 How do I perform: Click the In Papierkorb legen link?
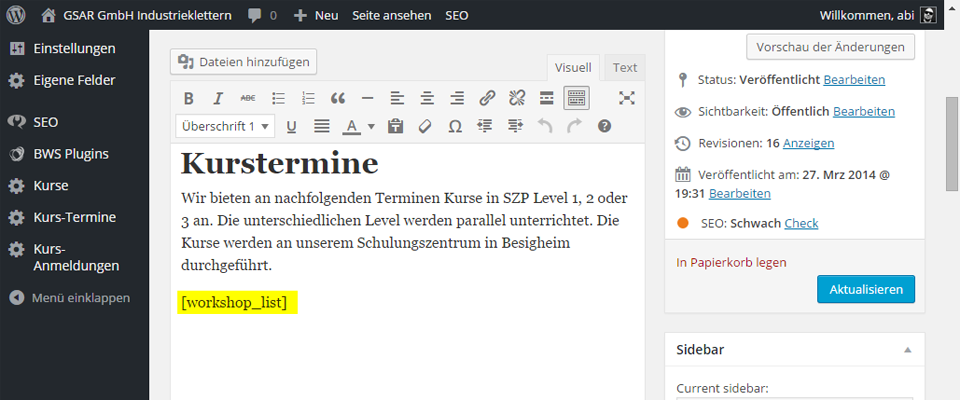(731, 262)
